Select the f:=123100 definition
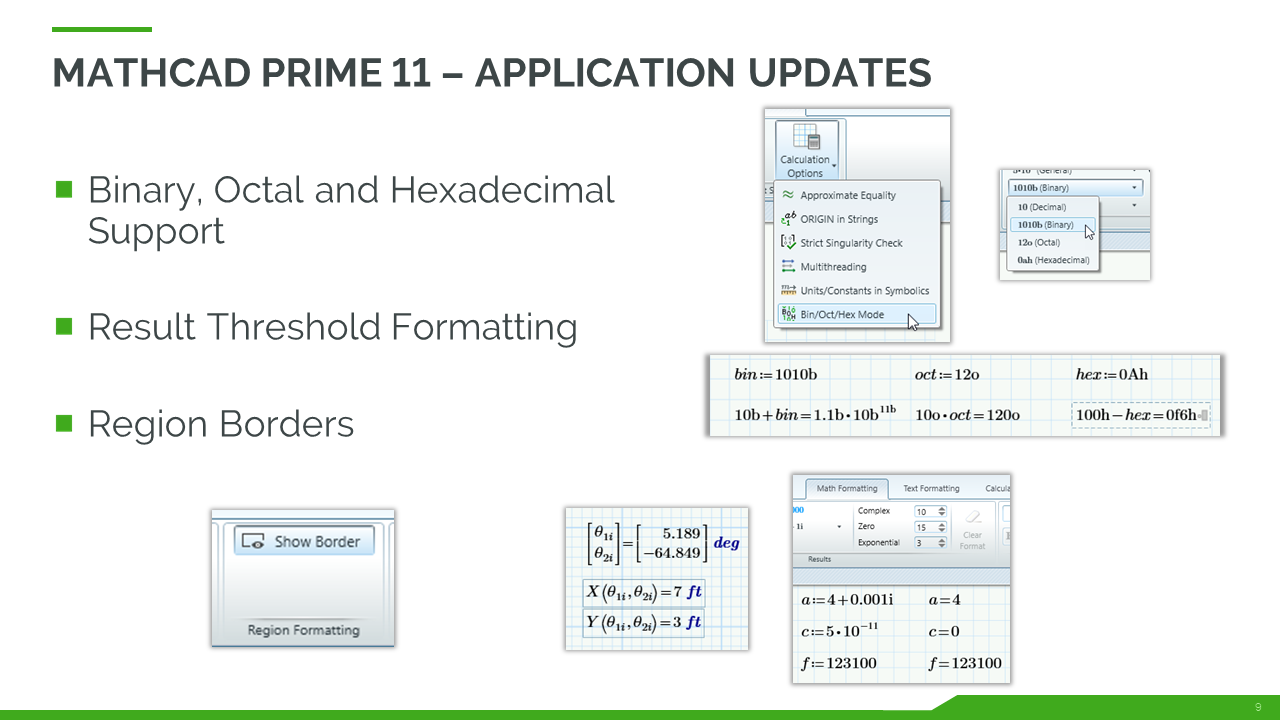1280x720 pixels. (841, 663)
